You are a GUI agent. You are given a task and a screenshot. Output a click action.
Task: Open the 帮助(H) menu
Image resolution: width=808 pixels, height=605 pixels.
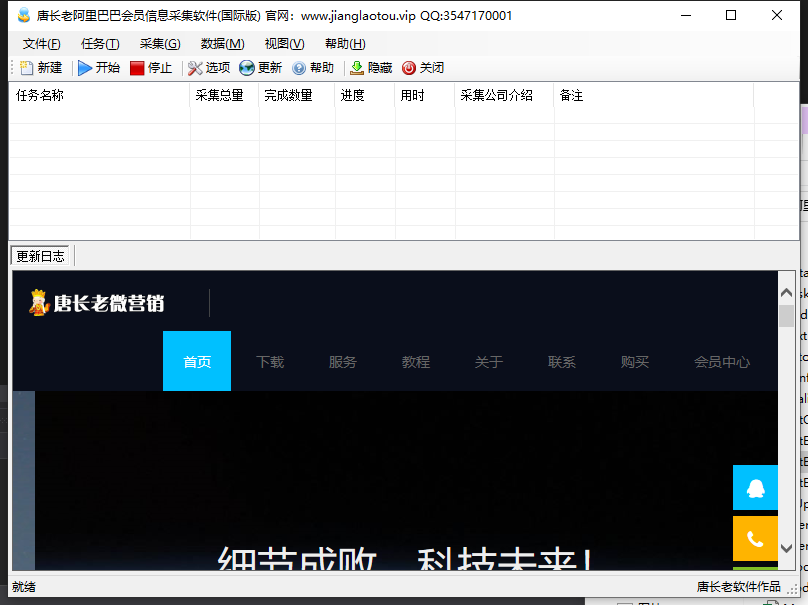click(x=345, y=44)
